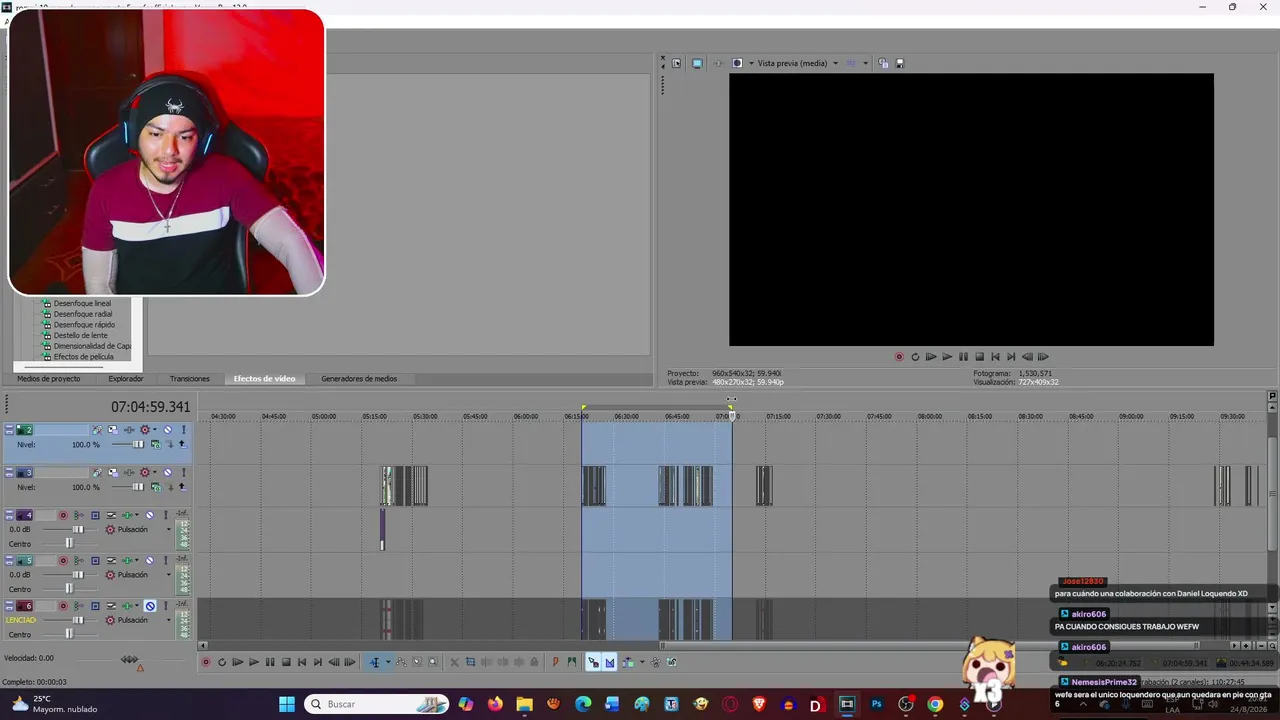Stop in the preview window transport

tap(979, 357)
